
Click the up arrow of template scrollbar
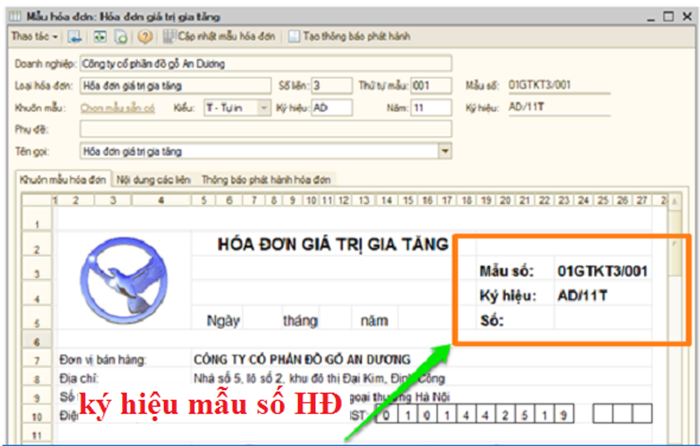[675, 201]
